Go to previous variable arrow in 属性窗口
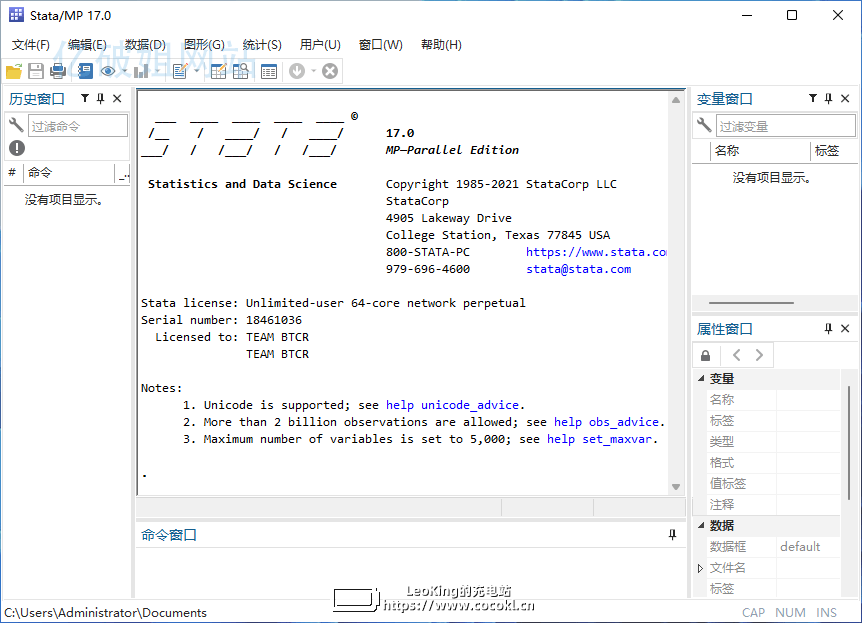 [737, 355]
